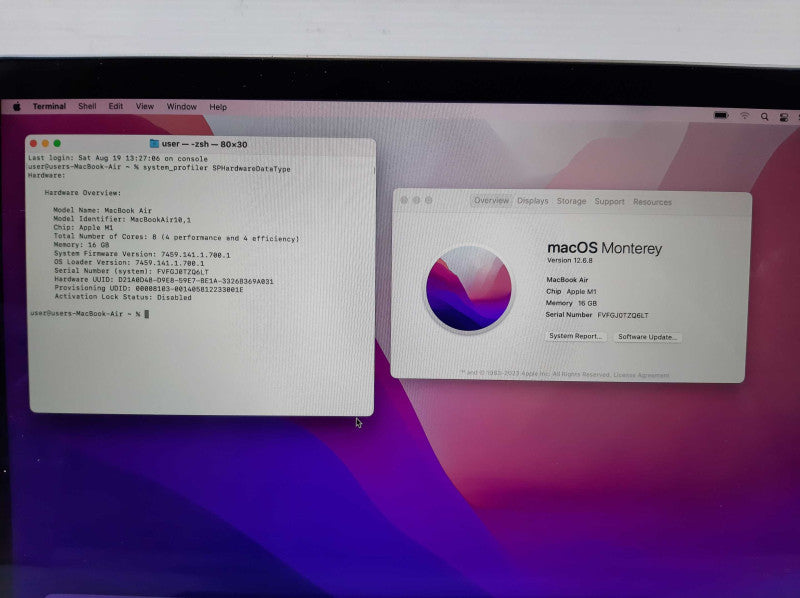Click the Terminal title 'user — -zsh — 80×30'
The height and width of the screenshot is (598, 800).
[205, 144]
